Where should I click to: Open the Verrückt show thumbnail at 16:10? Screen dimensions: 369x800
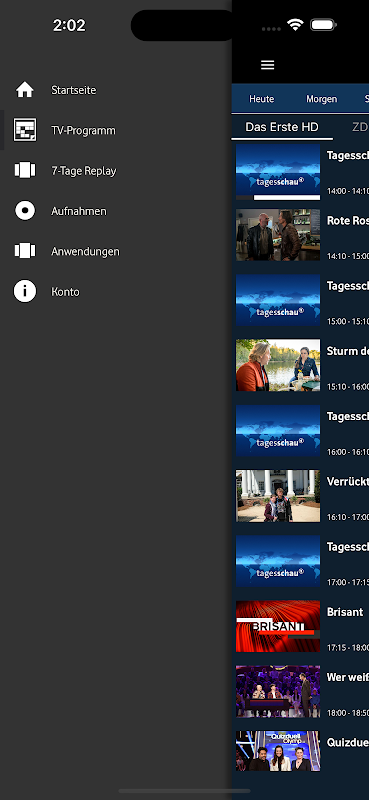[x=278, y=495]
